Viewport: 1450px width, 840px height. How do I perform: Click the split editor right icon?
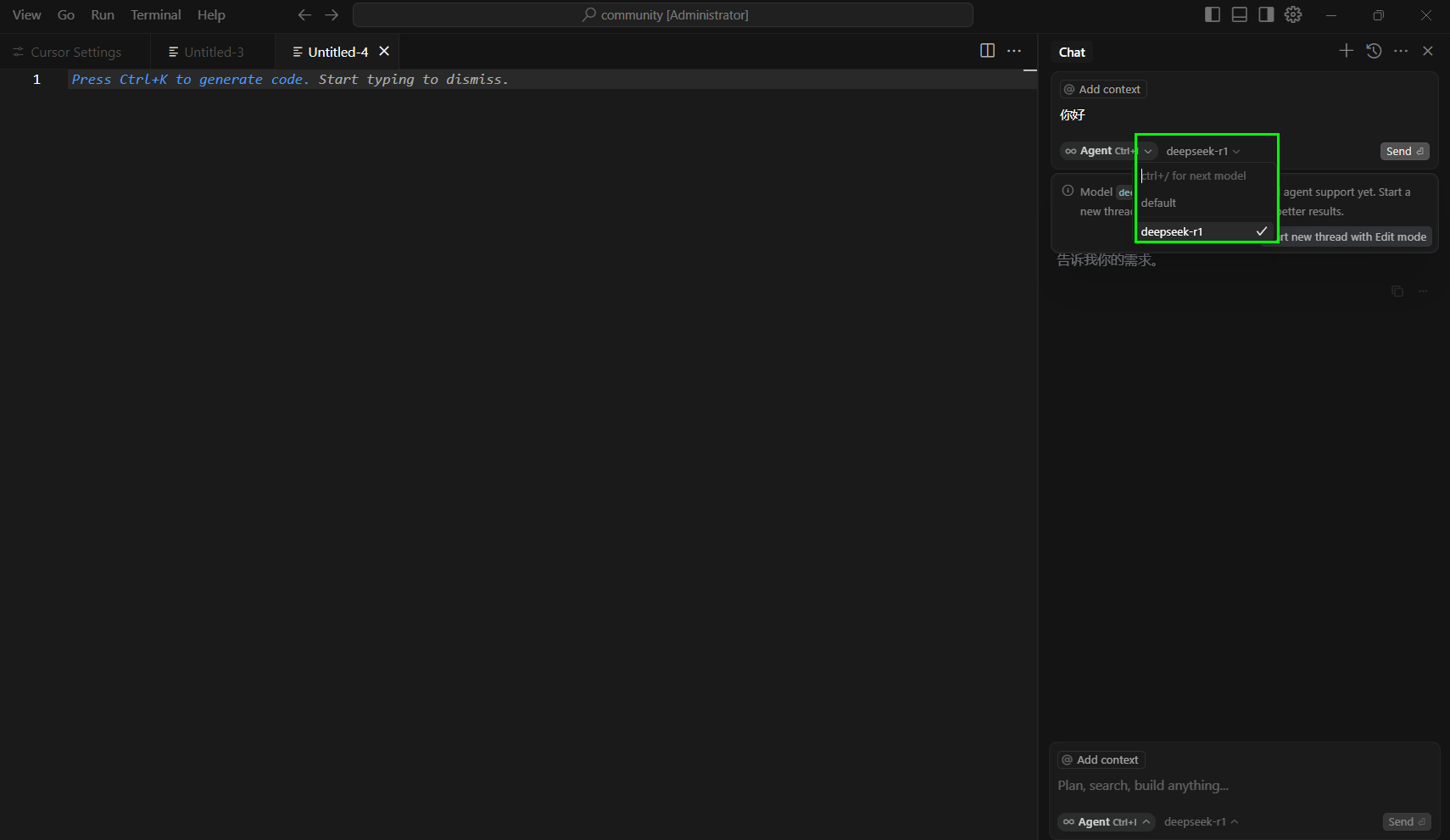click(x=987, y=51)
